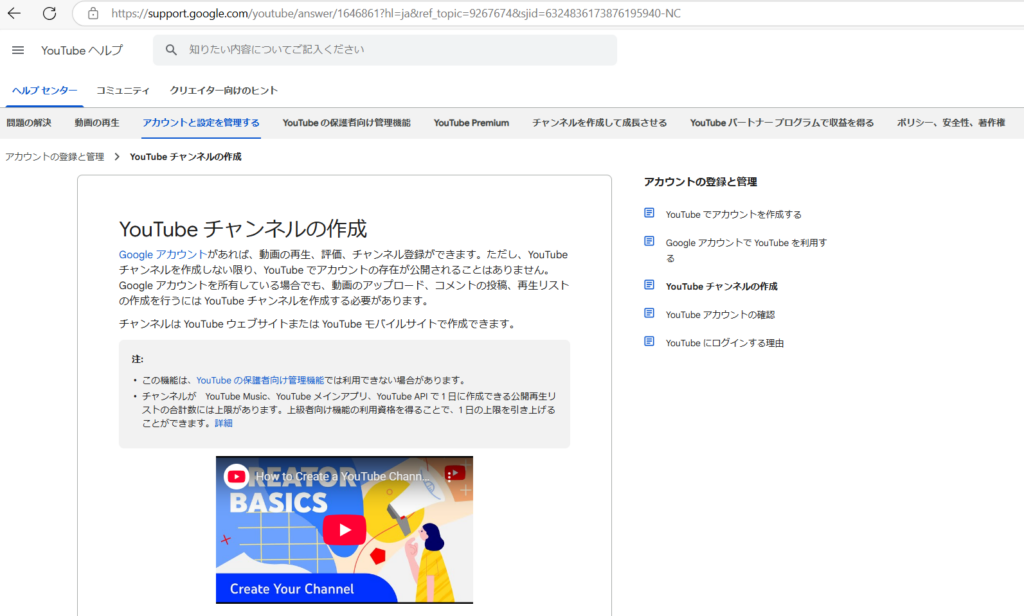Click the breadcrumb chevron separator
Viewport: 1024px width, 616px height.
pos(117,157)
